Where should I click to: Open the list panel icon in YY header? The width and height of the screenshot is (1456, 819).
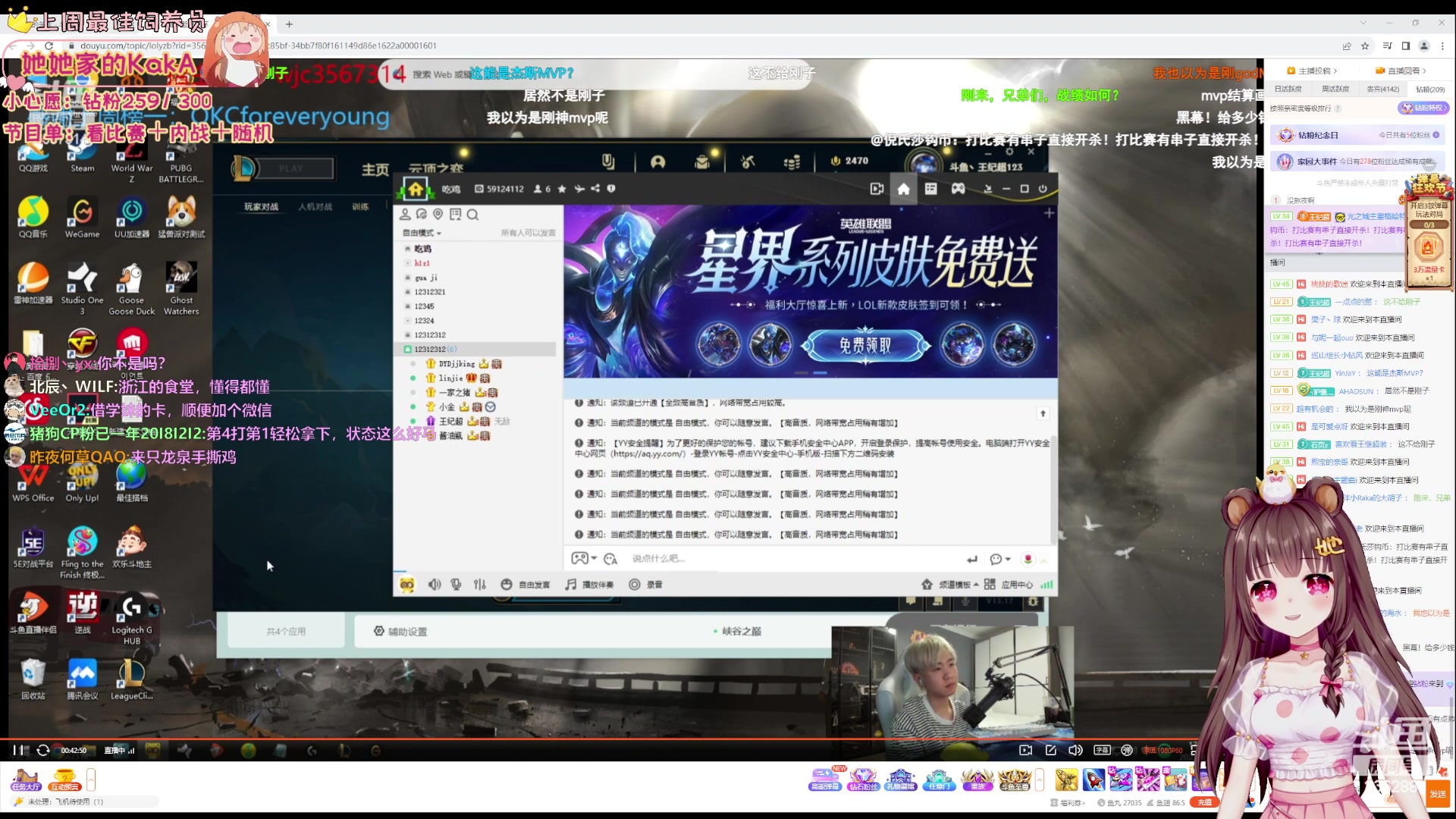pos(930,189)
